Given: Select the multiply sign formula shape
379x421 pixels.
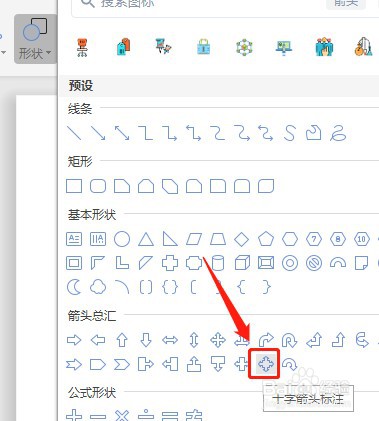Looking at the screenshot, I should 122,416.
